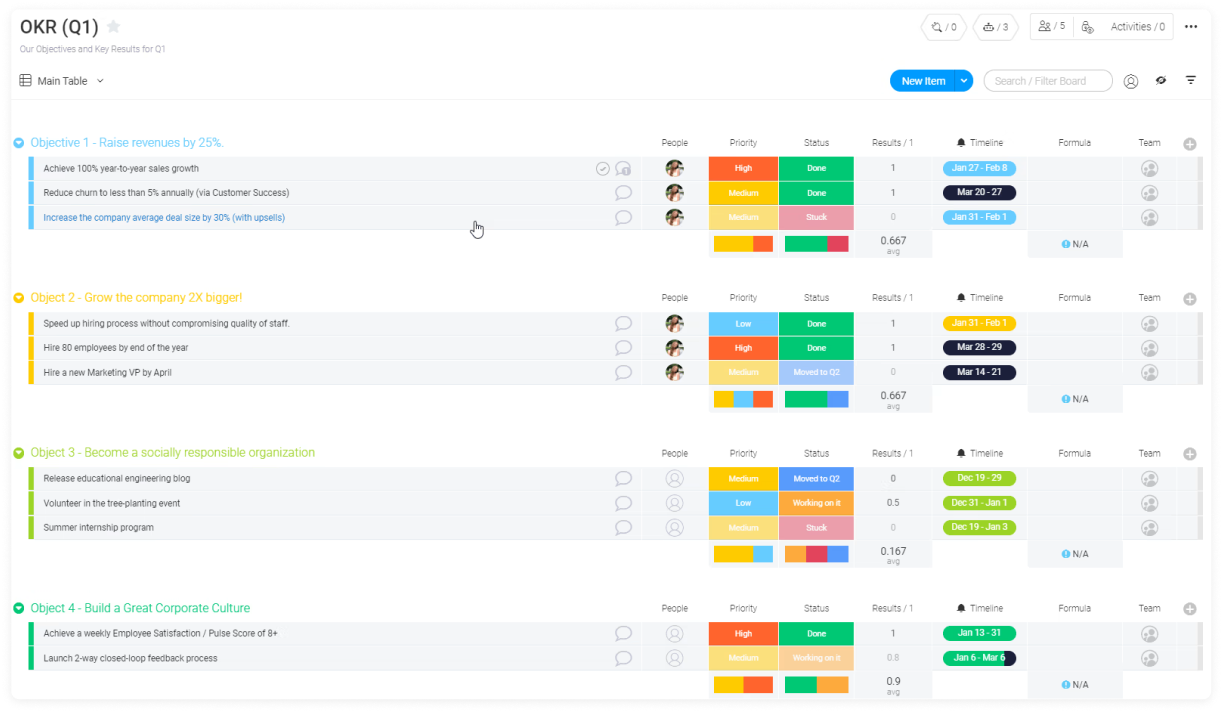Image resolution: width=1223 pixels, height=713 pixels.
Task: Collapse the Object 4 group
Action: coord(18,608)
